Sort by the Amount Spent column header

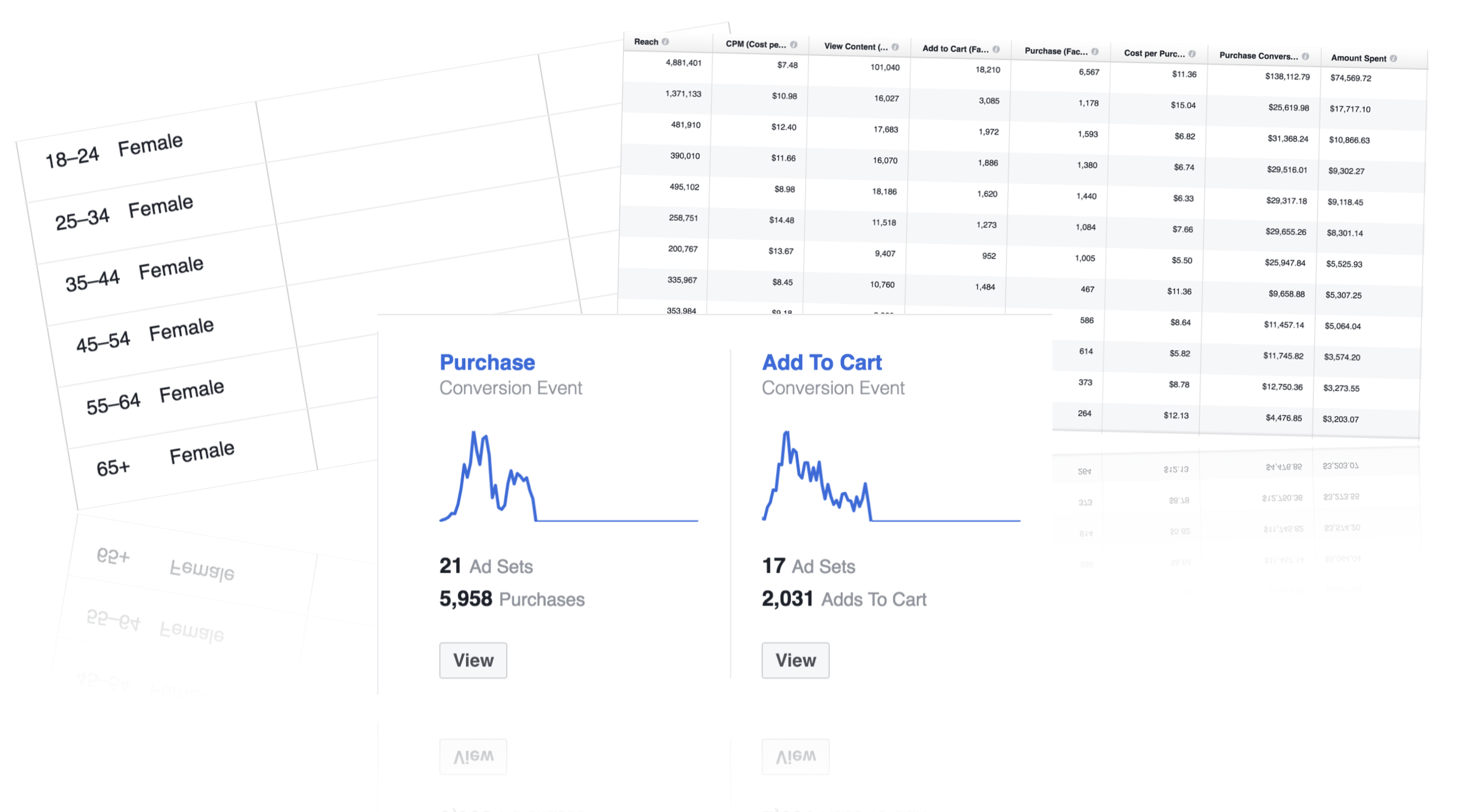click(x=1358, y=58)
